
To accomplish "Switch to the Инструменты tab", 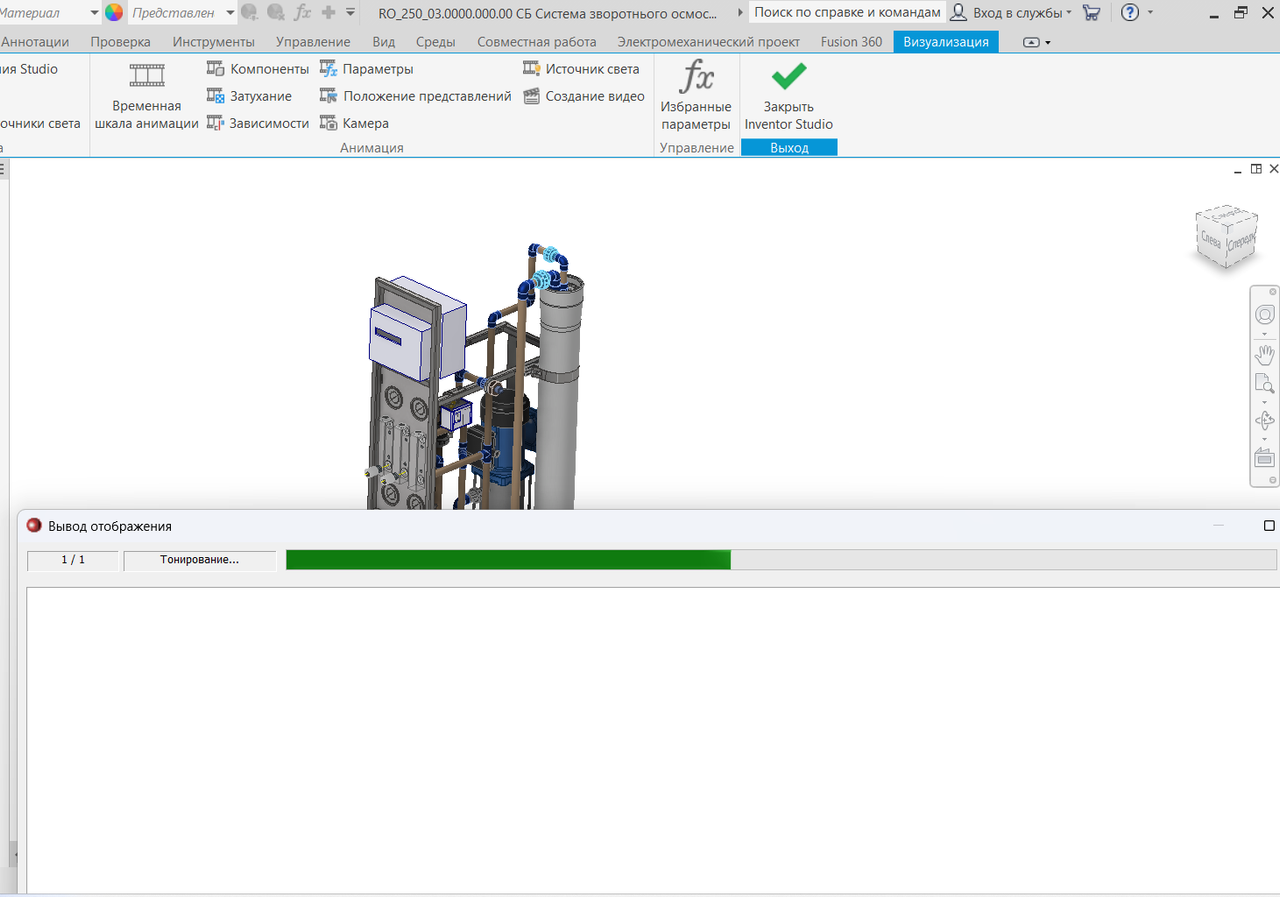I will tap(213, 42).
